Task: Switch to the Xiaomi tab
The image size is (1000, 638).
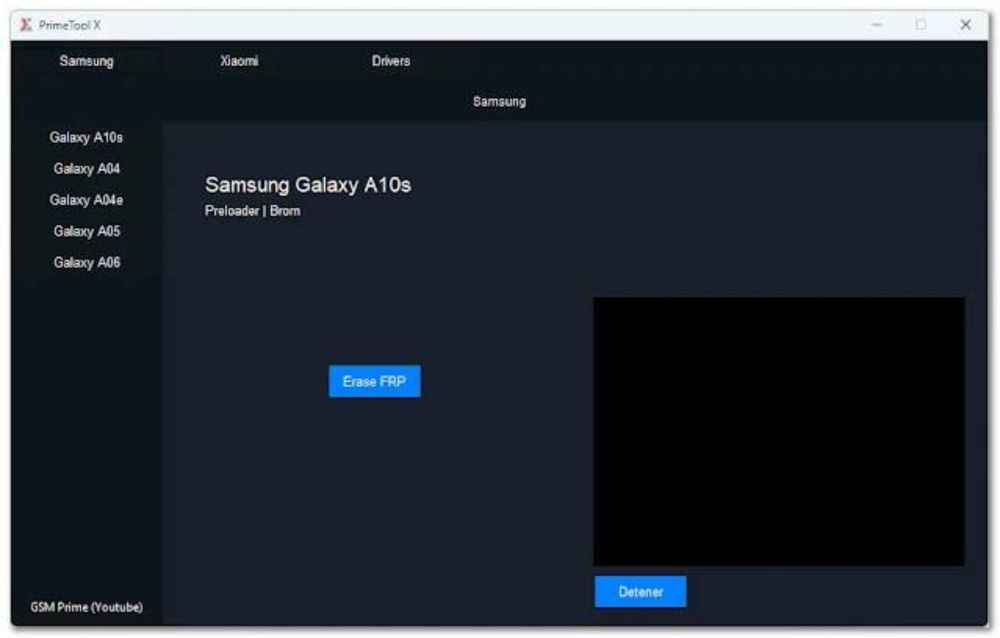Action: pos(239,61)
